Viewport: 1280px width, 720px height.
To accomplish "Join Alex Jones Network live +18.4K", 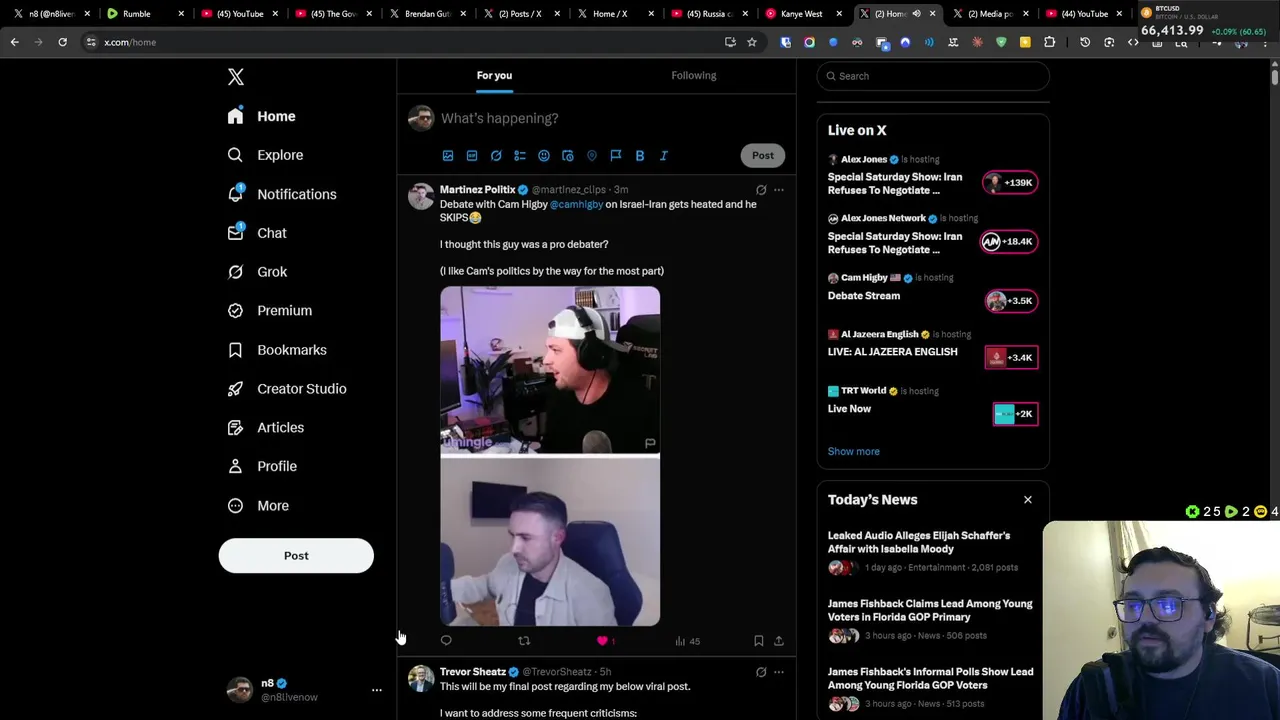I will coord(1008,242).
